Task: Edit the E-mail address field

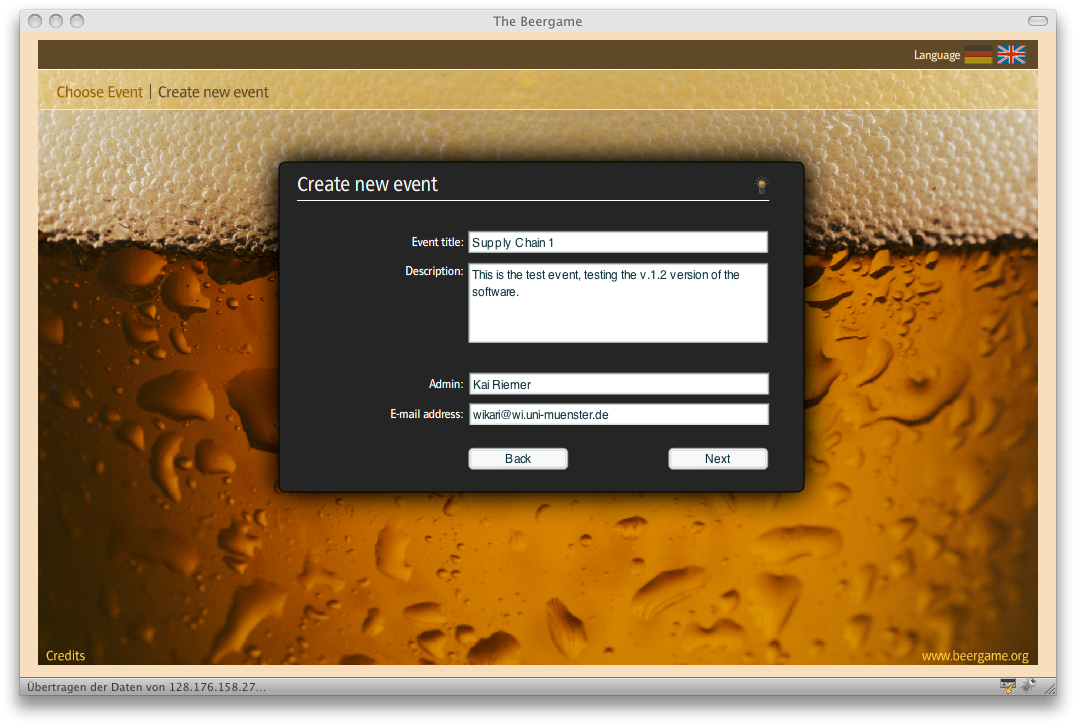Action: coord(618,414)
